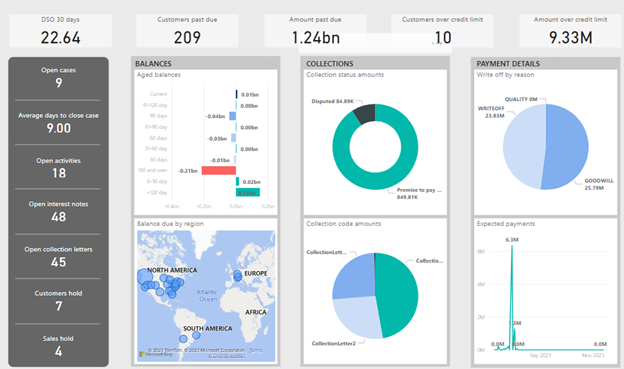Select the light-blue WRITEOFF pie slice
Viewport: 624px width, 369px height.
[523, 146]
